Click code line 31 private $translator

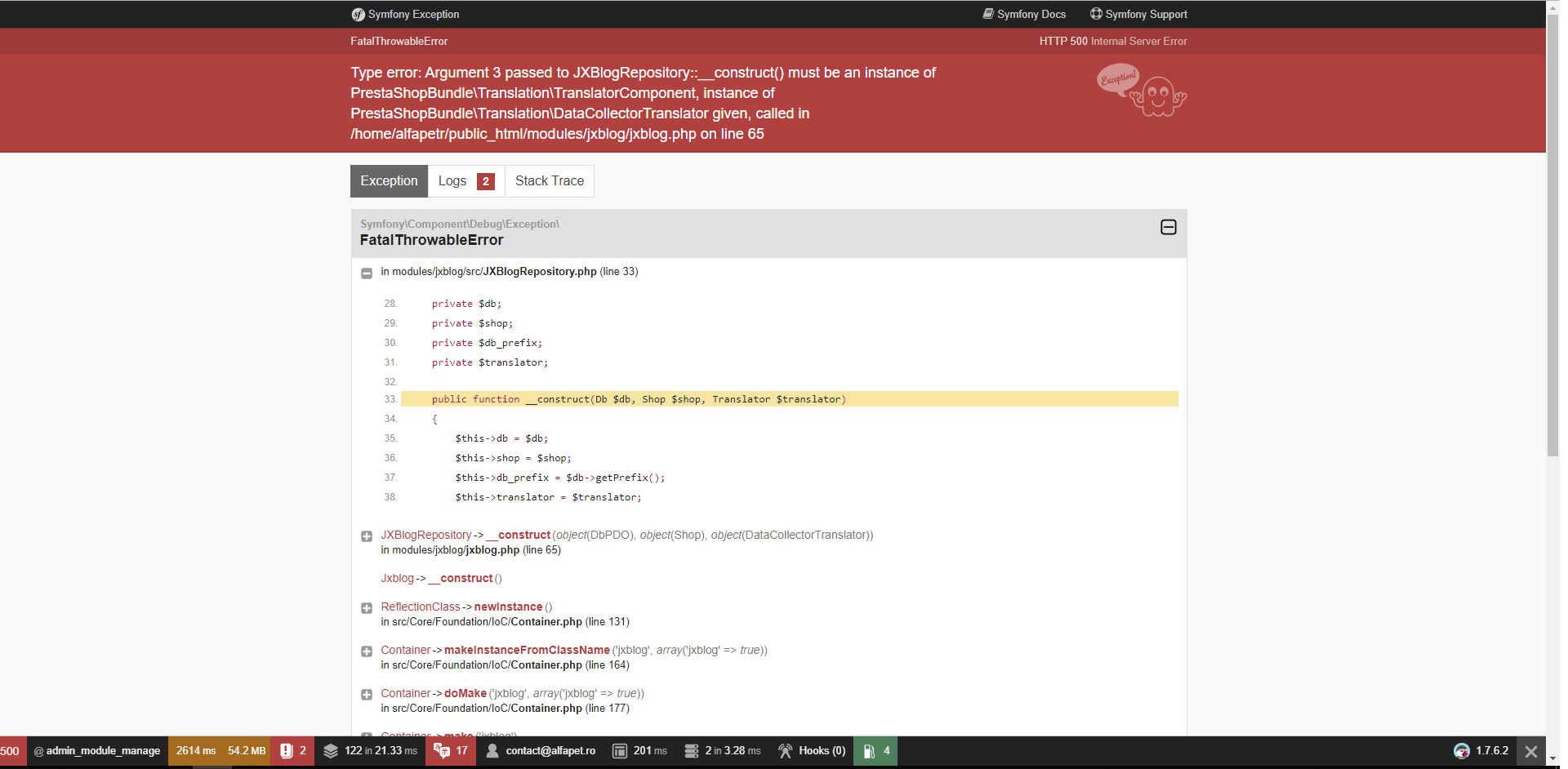coord(490,362)
